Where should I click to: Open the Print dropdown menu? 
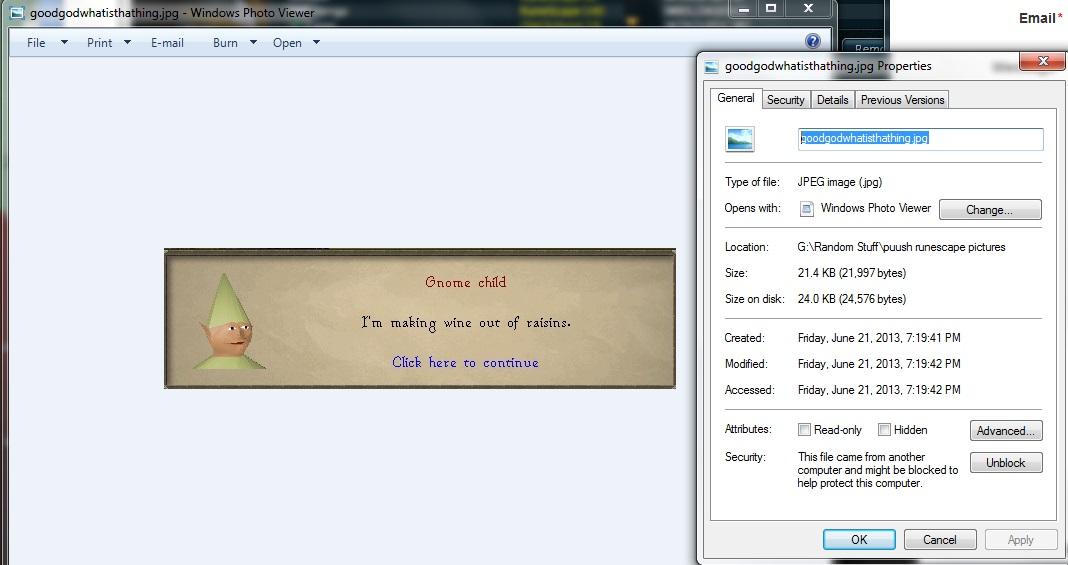point(109,43)
